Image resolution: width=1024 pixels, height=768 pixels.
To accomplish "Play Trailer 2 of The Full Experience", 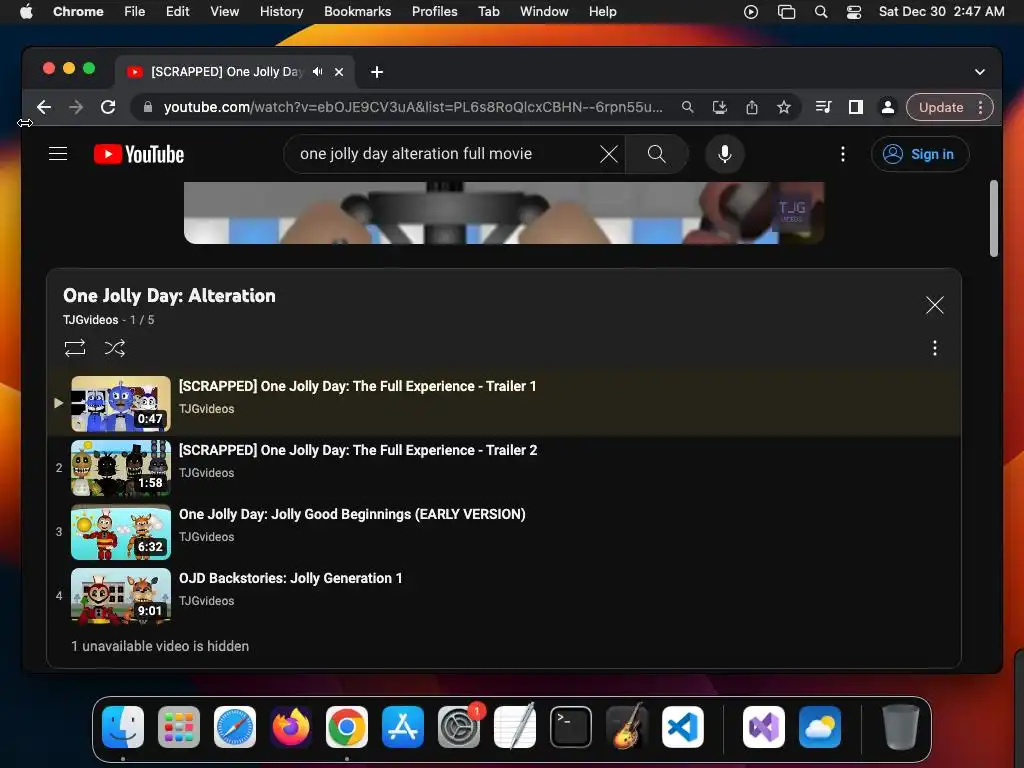I will tap(358, 450).
